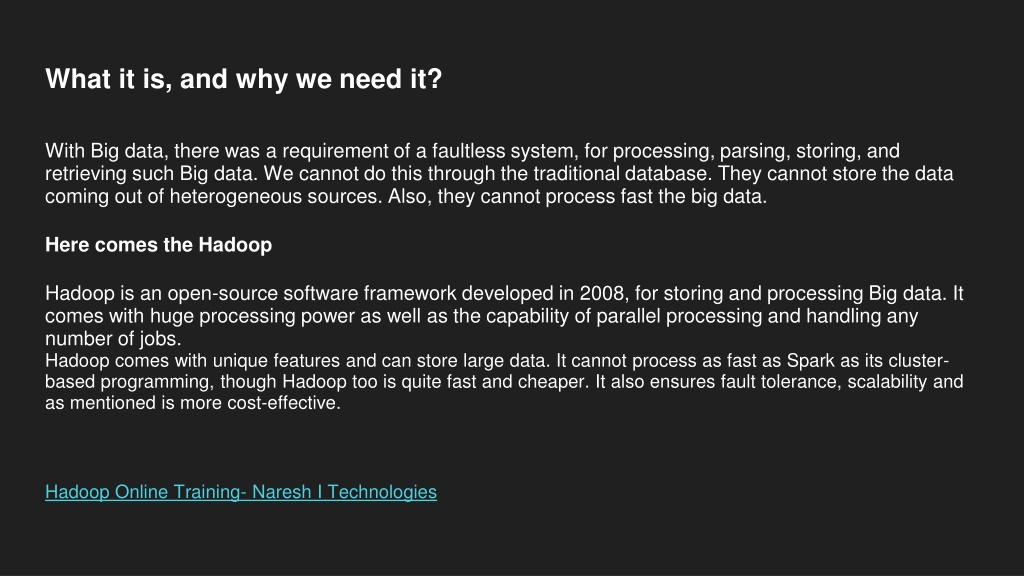
Task: Click the 'Here comes the Hadoop' subheading
Action: click(x=159, y=245)
